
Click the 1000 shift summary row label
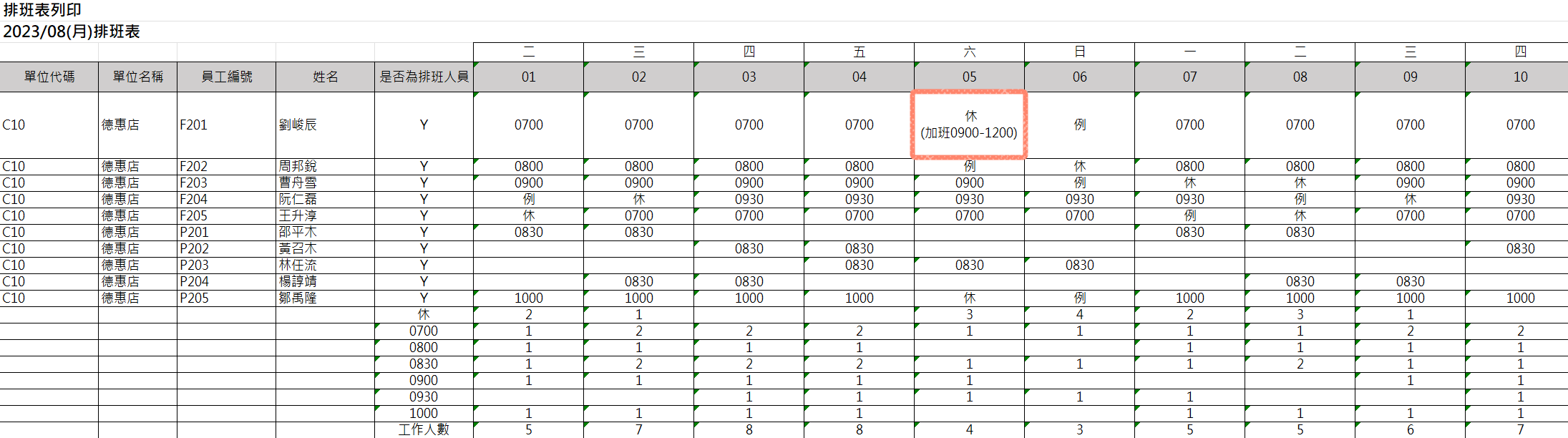point(424,413)
